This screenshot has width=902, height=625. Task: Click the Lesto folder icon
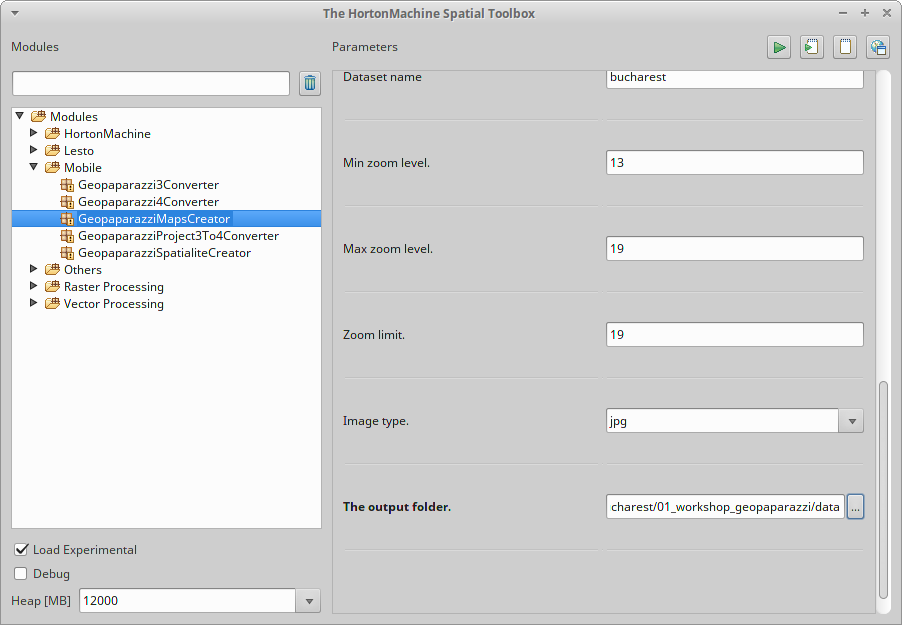click(52, 150)
